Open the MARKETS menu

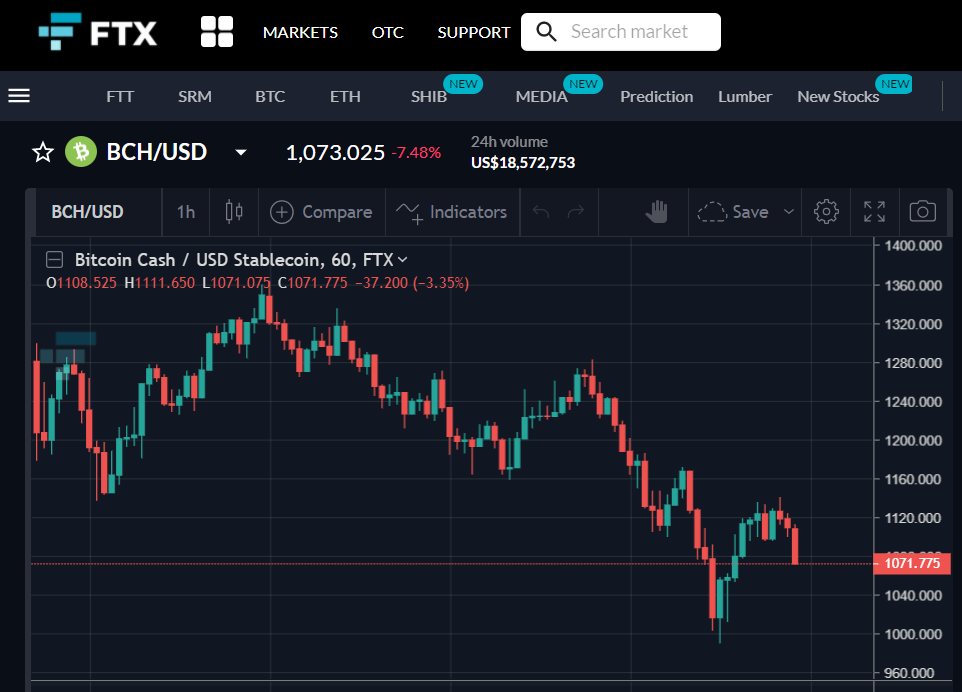(301, 32)
